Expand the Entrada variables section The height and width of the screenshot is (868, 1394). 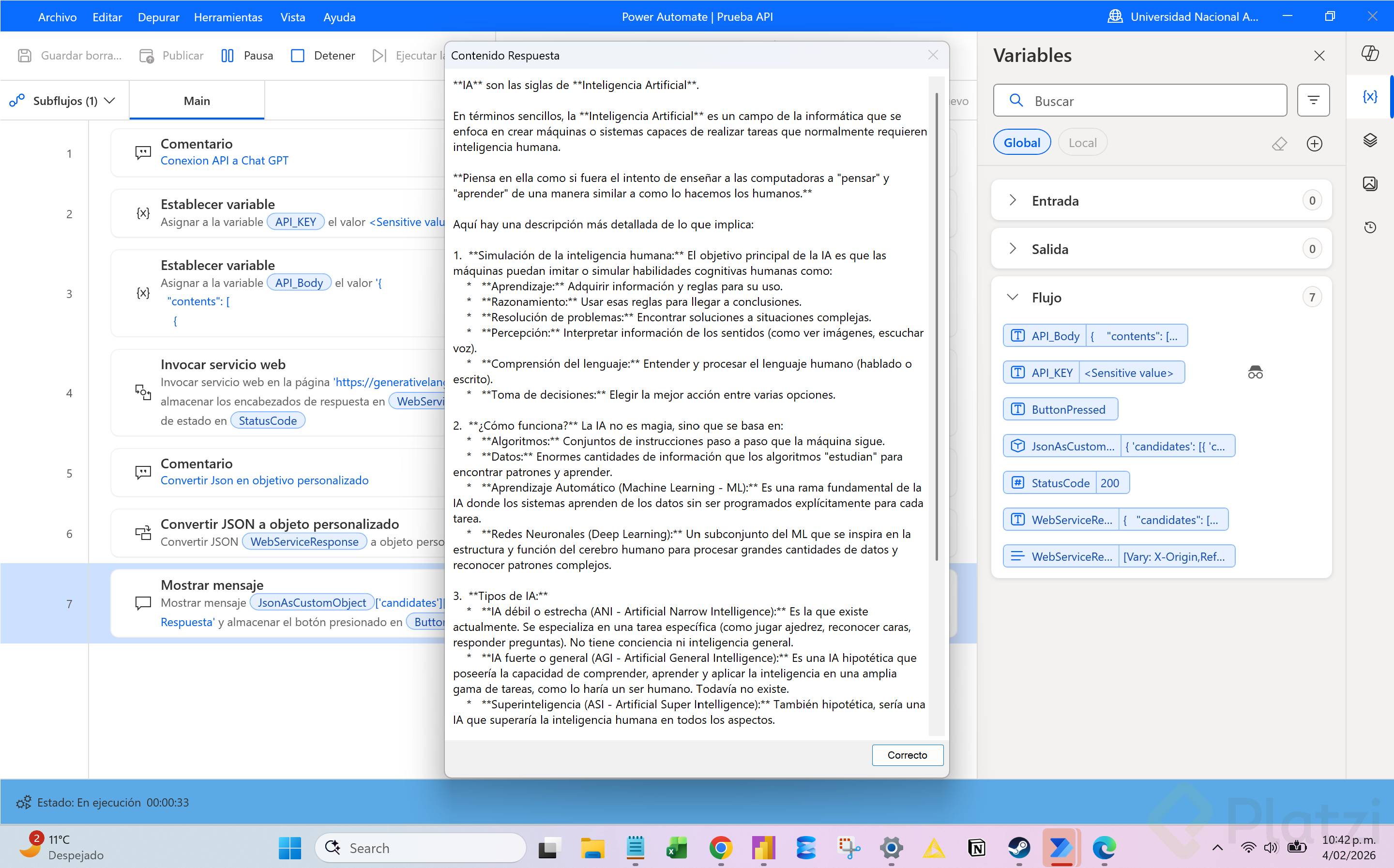[x=1013, y=200]
